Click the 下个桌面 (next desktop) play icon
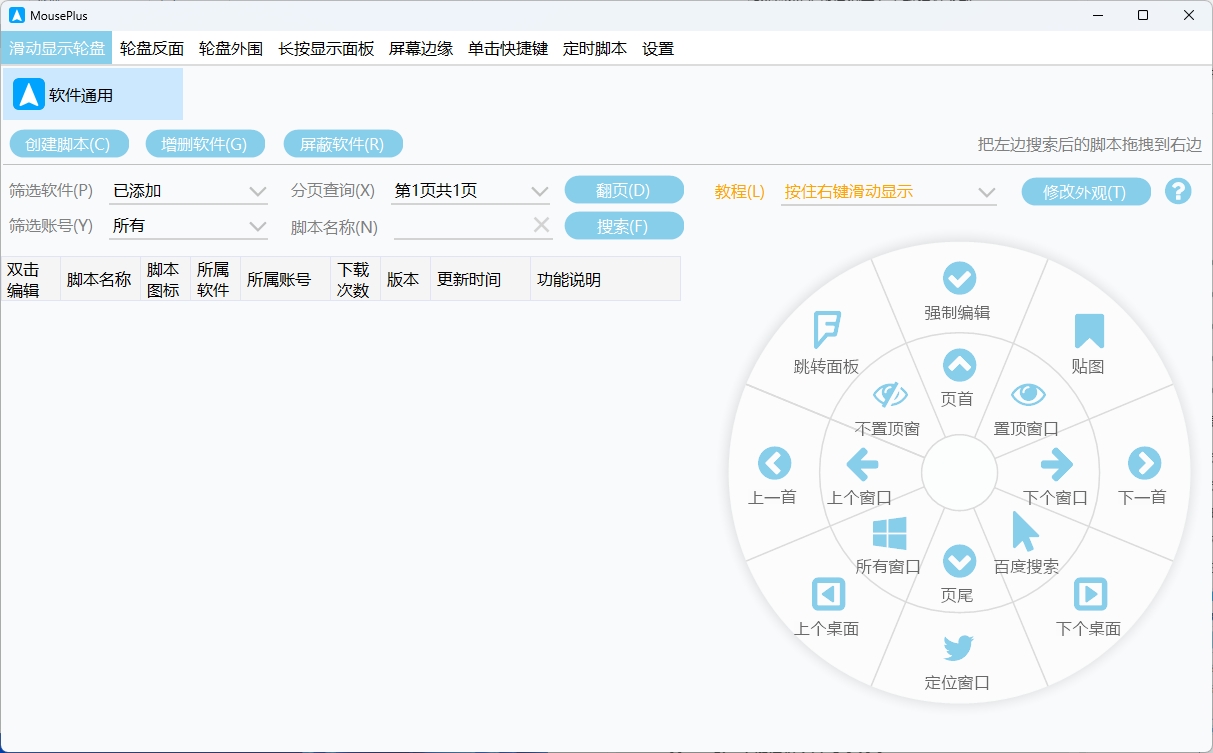1213x753 pixels. 1089,595
